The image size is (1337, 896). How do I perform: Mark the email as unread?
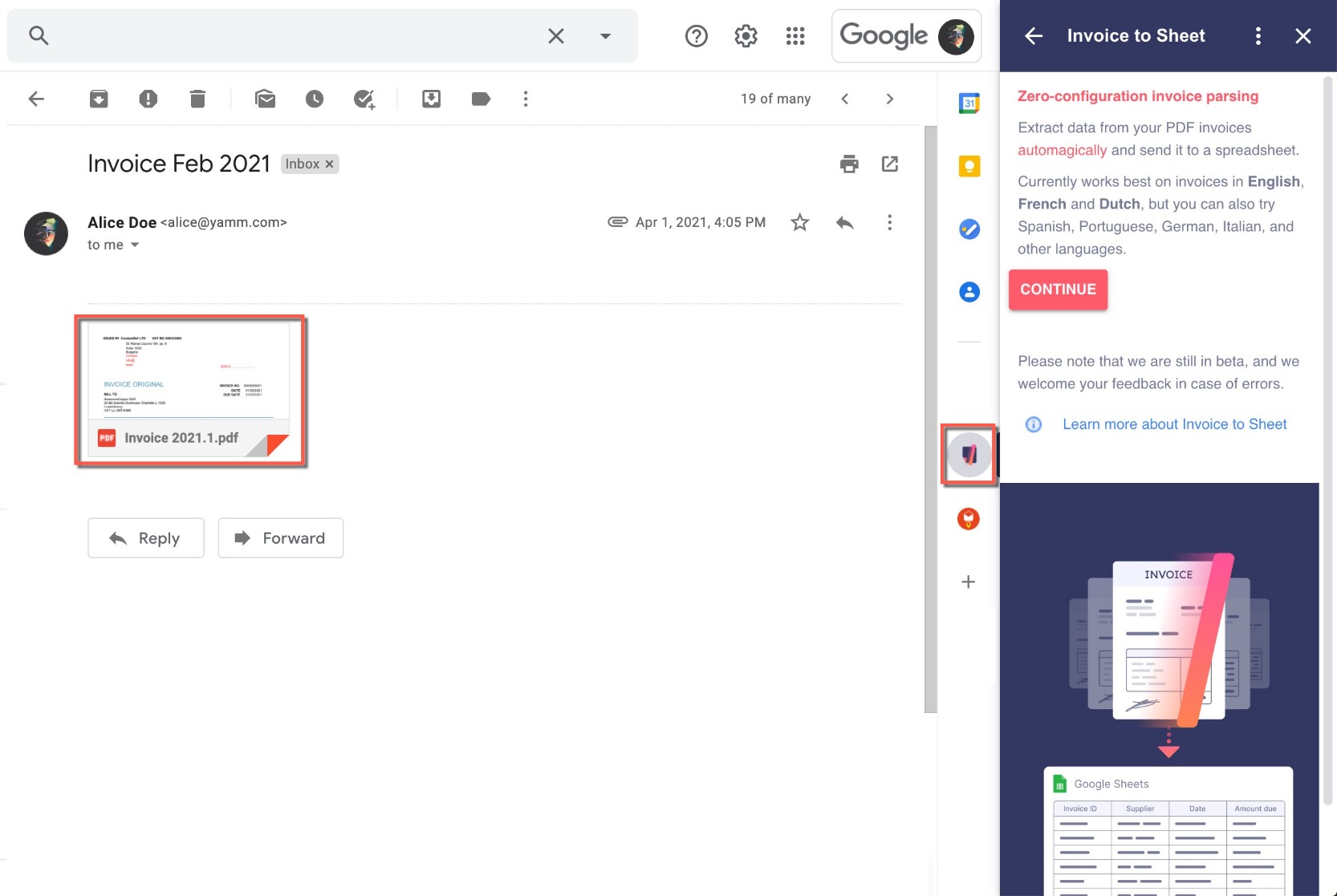tap(265, 99)
